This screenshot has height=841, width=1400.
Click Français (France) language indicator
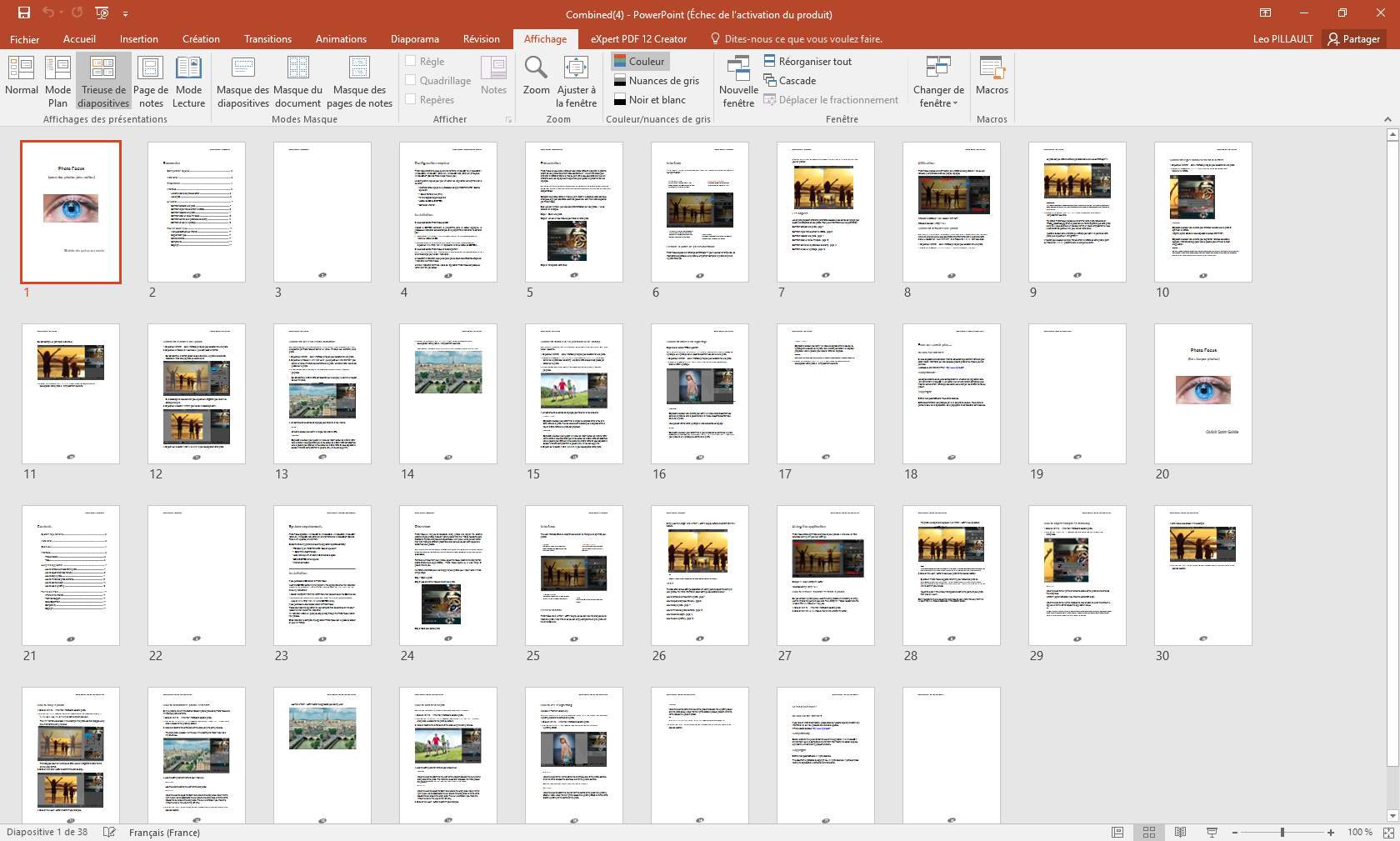pos(164,833)
